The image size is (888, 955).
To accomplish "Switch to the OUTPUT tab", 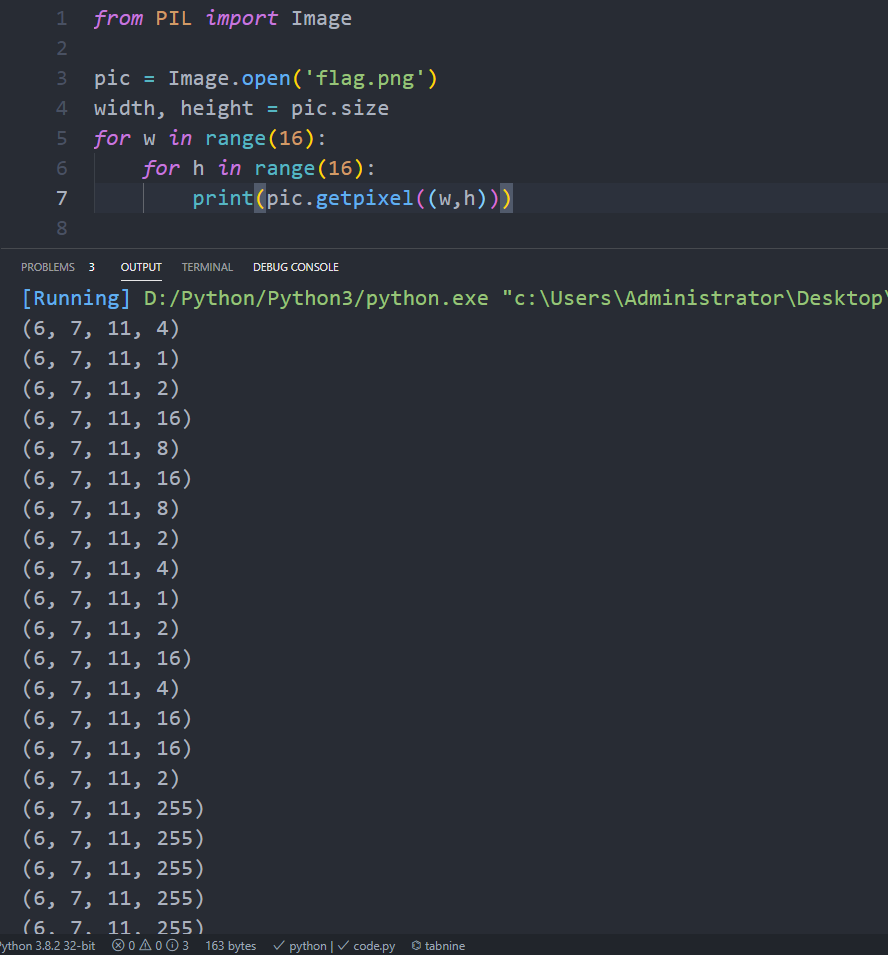I will pyautogui.click(x=141, y=267).
